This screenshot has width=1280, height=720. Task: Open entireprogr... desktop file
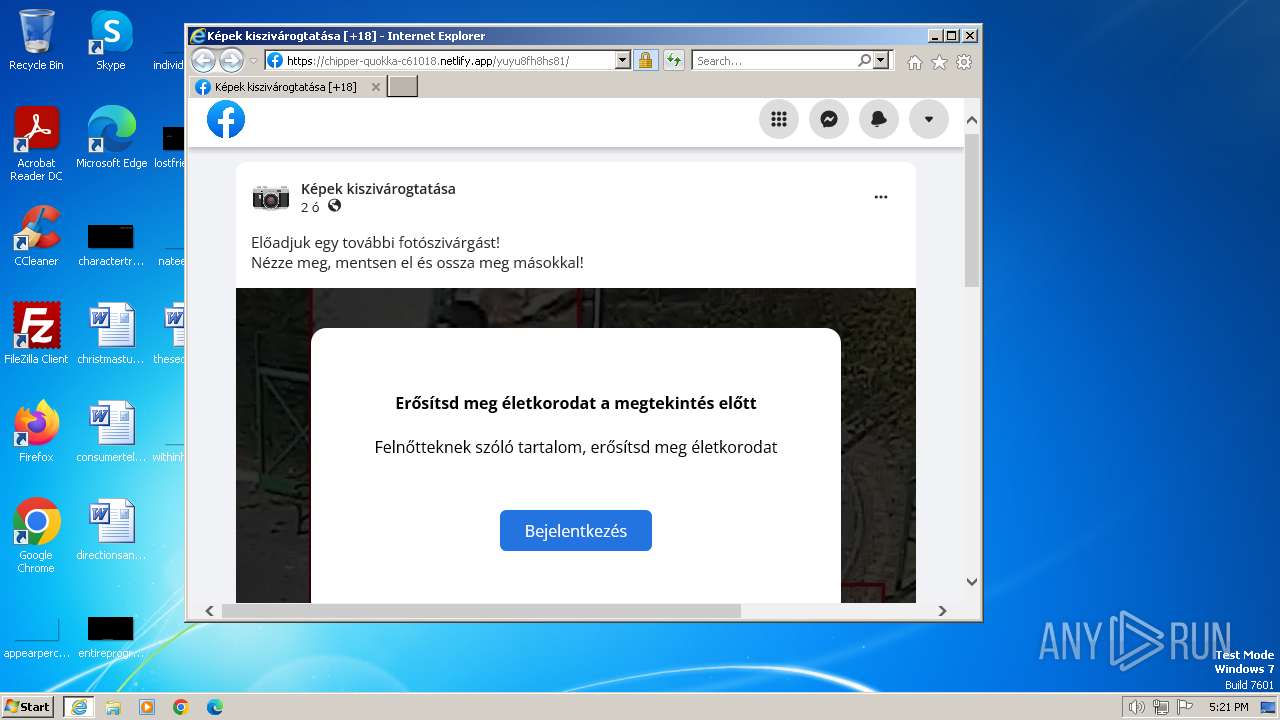coord(111,637)
